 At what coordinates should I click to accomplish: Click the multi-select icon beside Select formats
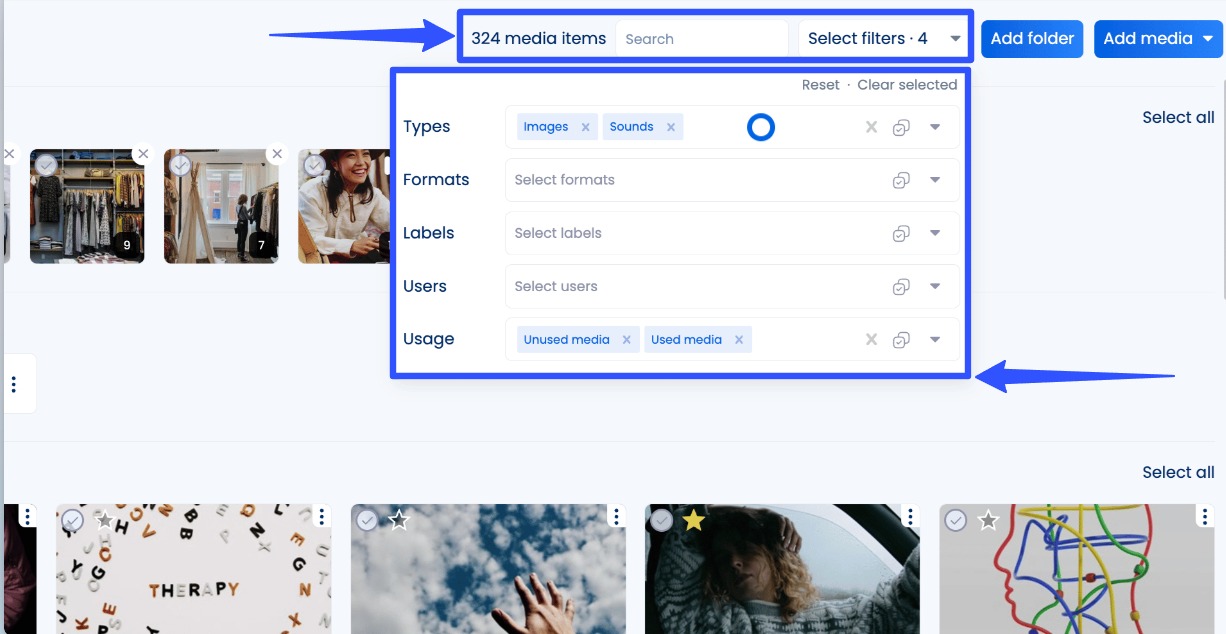[x=901, y=180]
